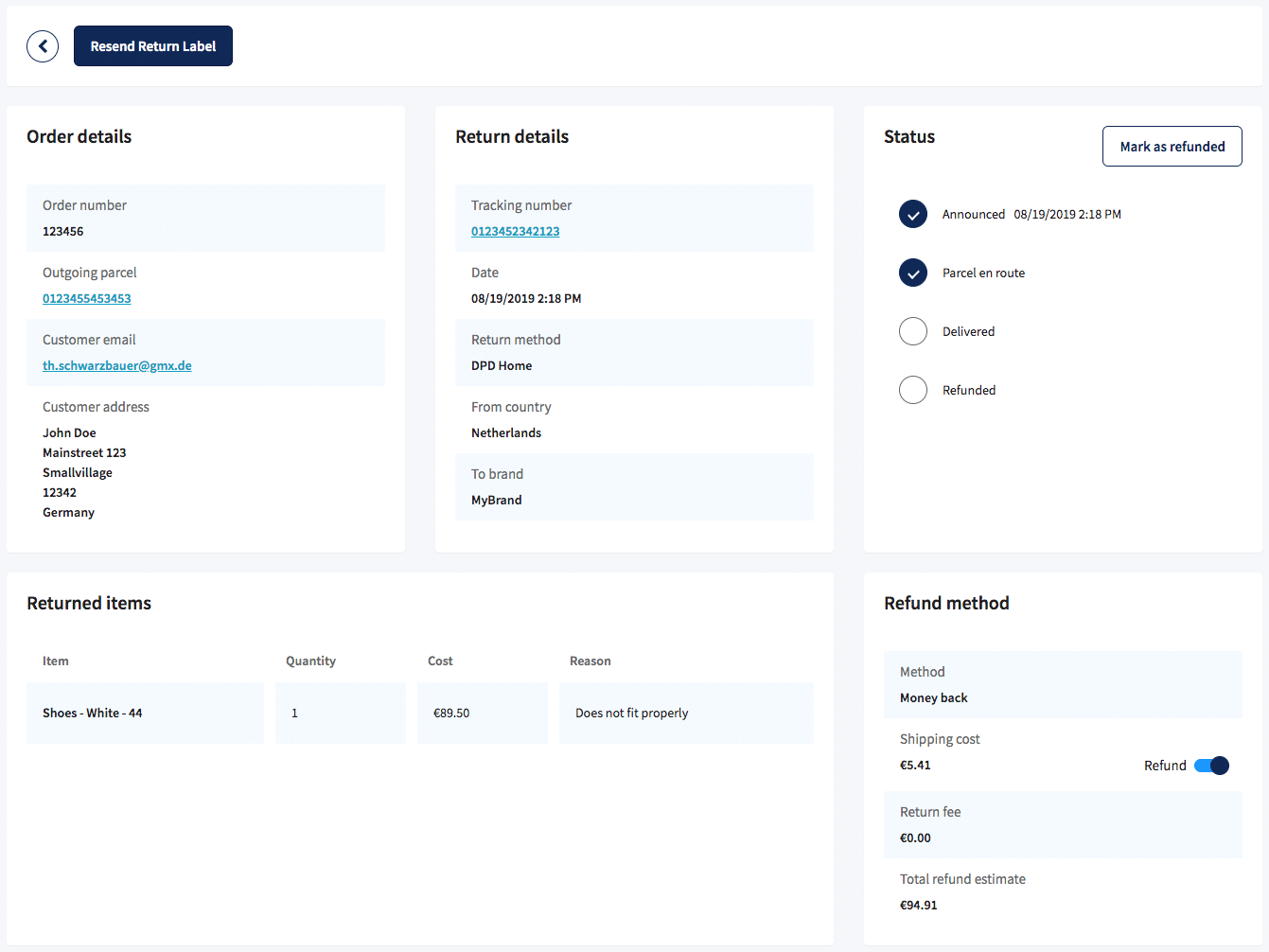Screen dimensions: 1269x952
Task: Open outgoing parcel link 0123455453453
Action: coord(87,298)
